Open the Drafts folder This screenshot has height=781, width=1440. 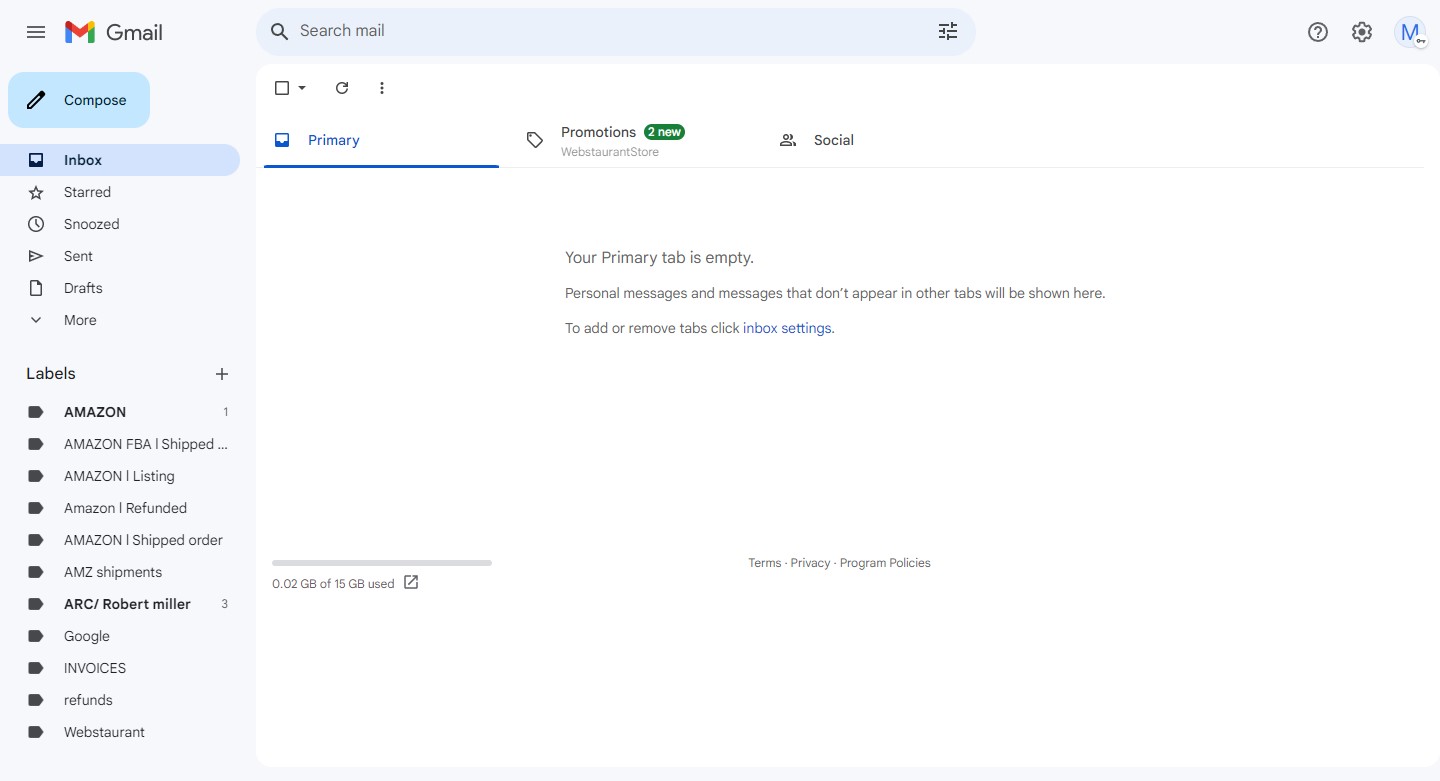[120, 288]
